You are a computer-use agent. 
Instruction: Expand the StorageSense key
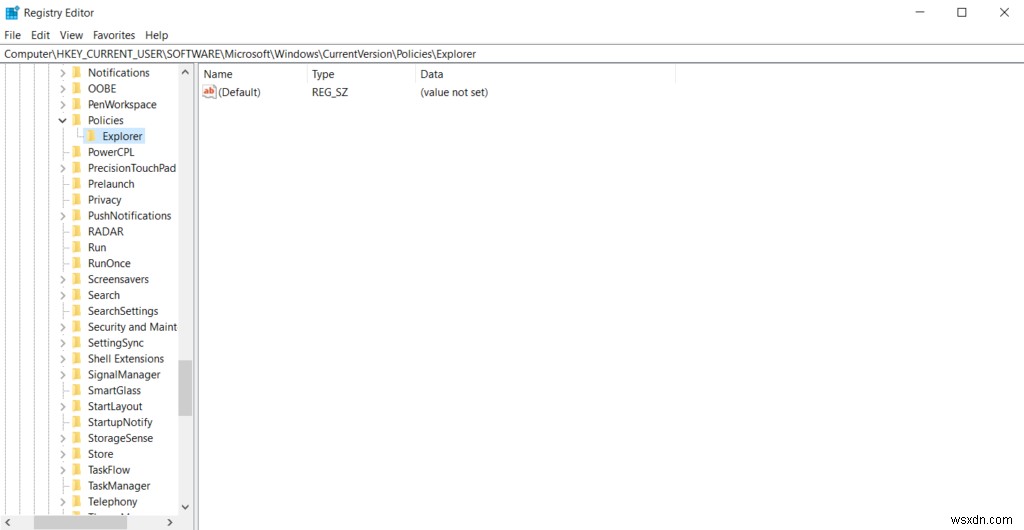click(63, 439)
